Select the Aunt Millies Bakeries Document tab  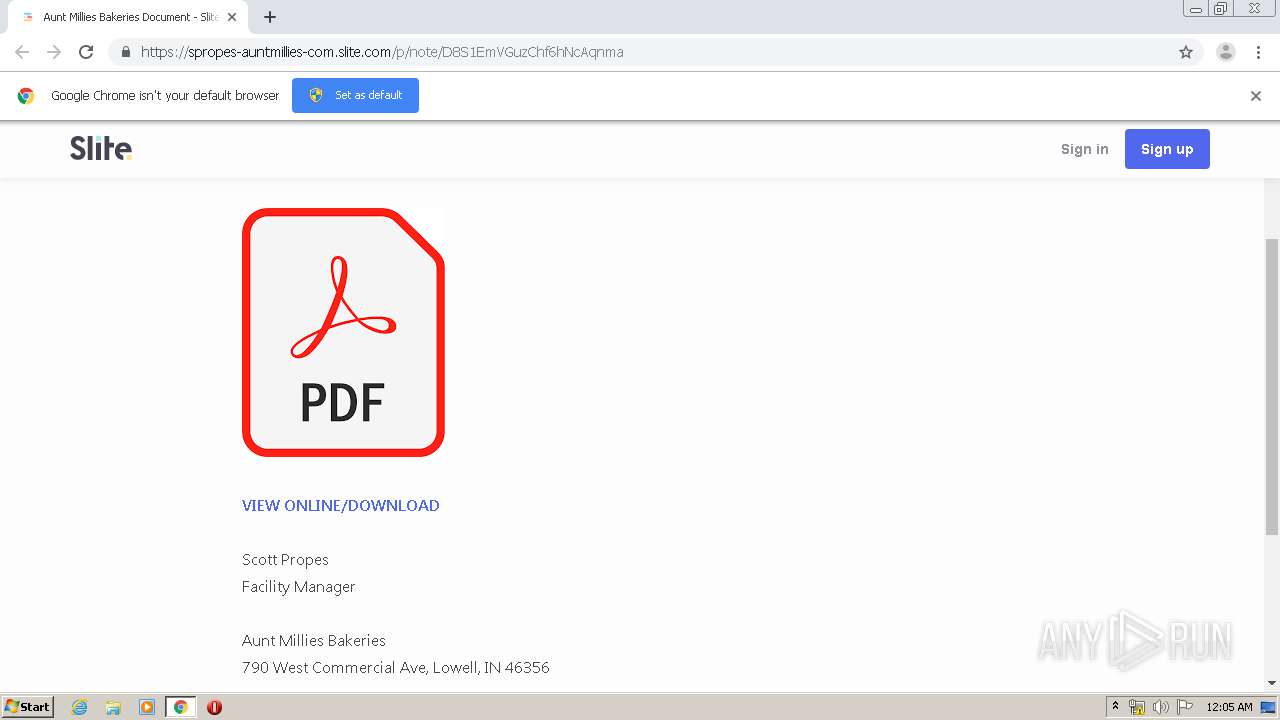pos(127,17)
